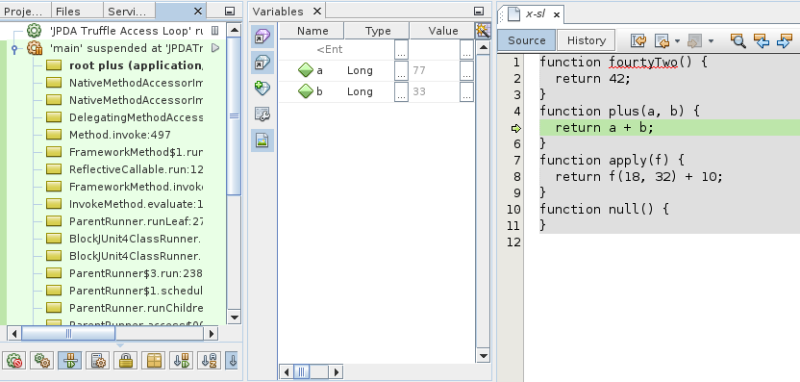The image size is (800, 382).
Task: Select the 'JPDA Truffle Access Loop' thread
Action: pyautogui.click(x=126, y=31)
